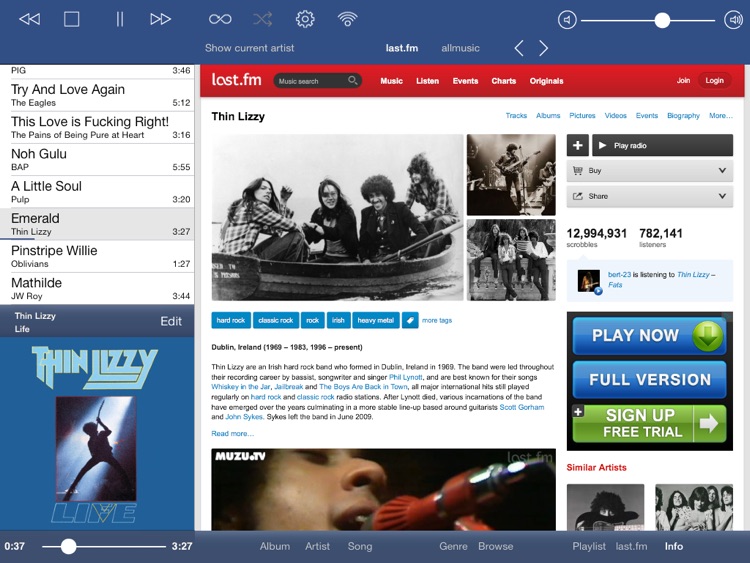750x563 pixels.
Task: Toggle repeat with the infinity icon
Action: tap(220, 19)
